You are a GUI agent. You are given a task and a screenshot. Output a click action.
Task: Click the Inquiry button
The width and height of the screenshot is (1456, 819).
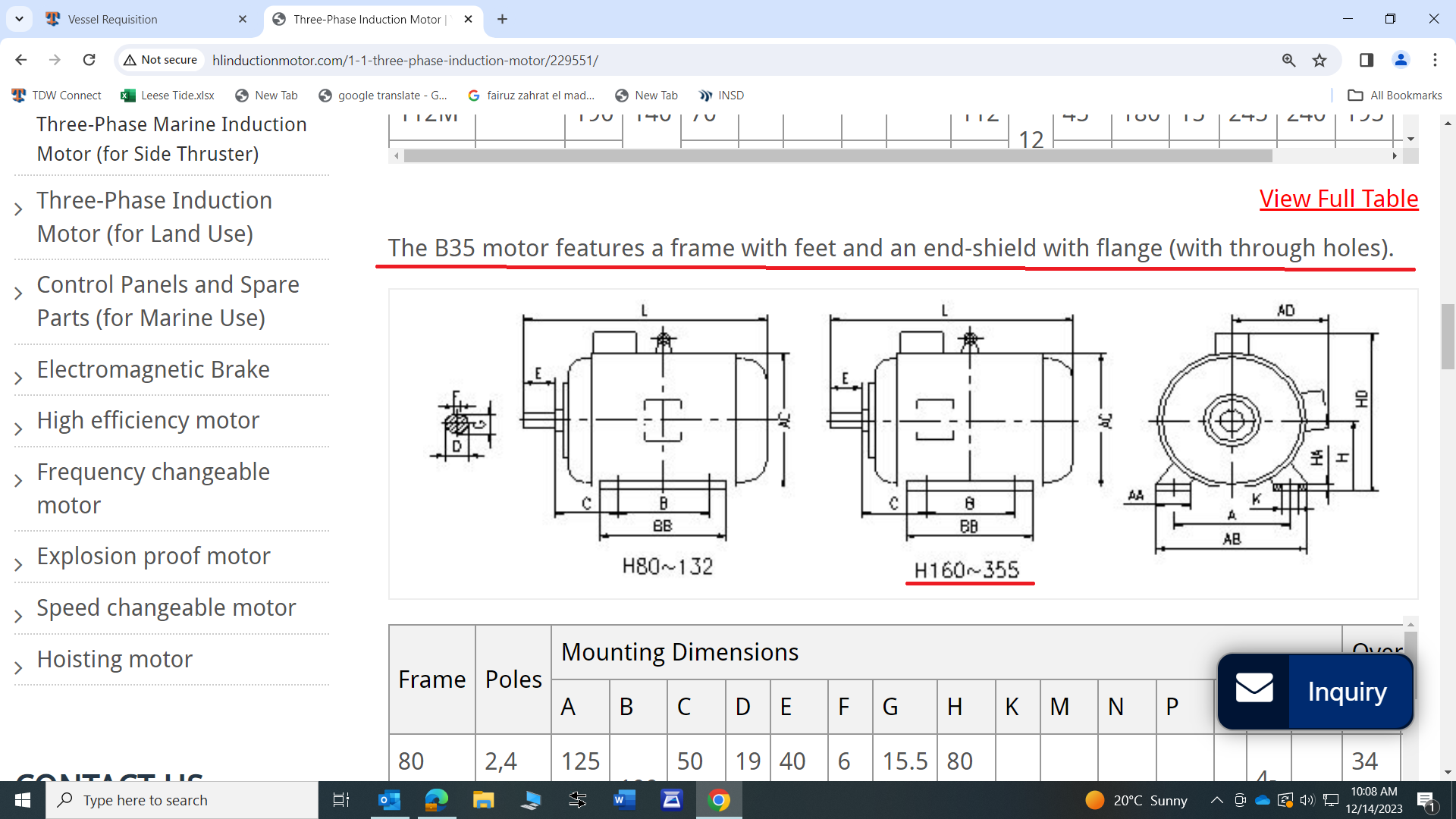[x=1316, y=692]
